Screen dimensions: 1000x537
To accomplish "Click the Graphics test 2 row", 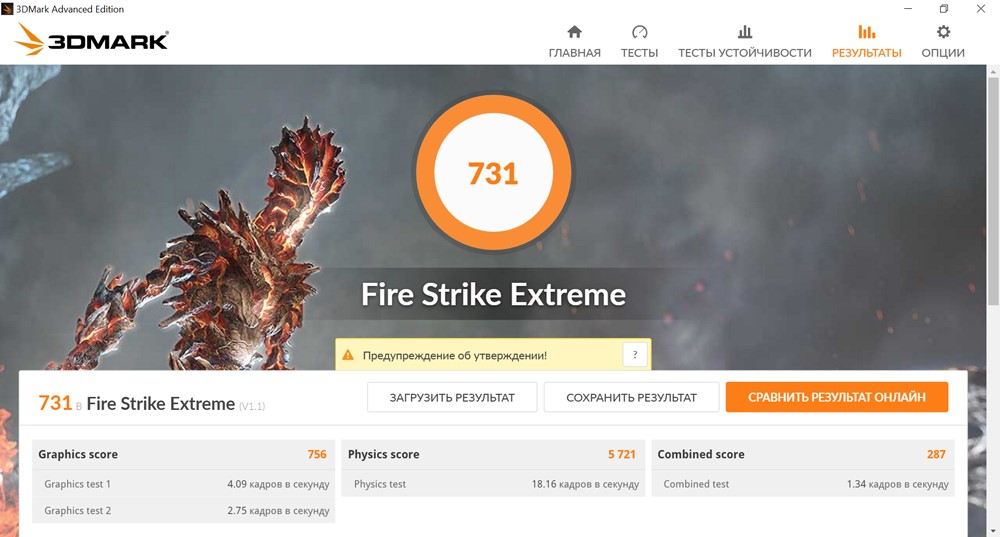I will pyautogui.click(x=184, y=510).
